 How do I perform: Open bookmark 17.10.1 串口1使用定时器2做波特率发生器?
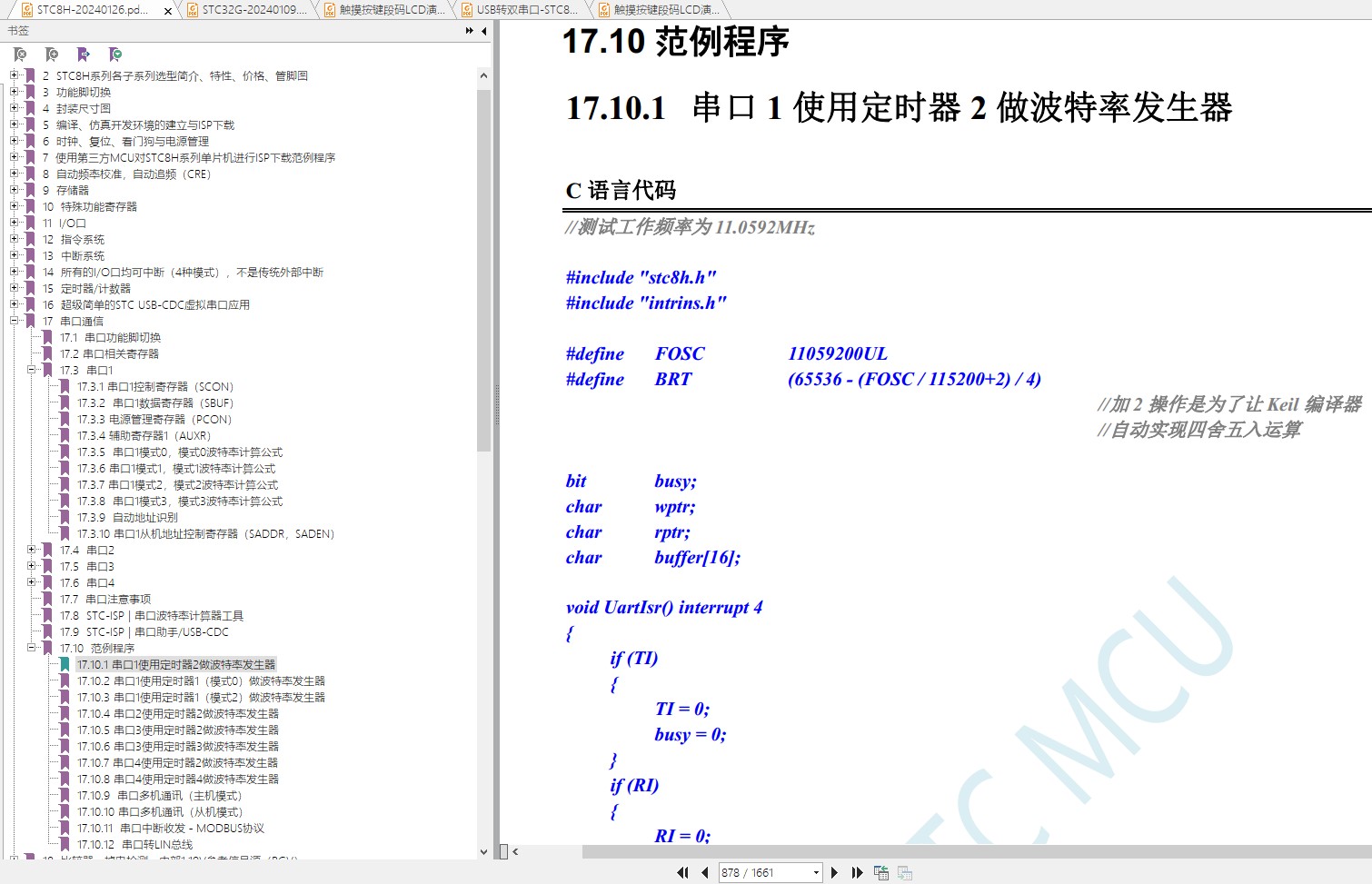(x=176, y=665)
